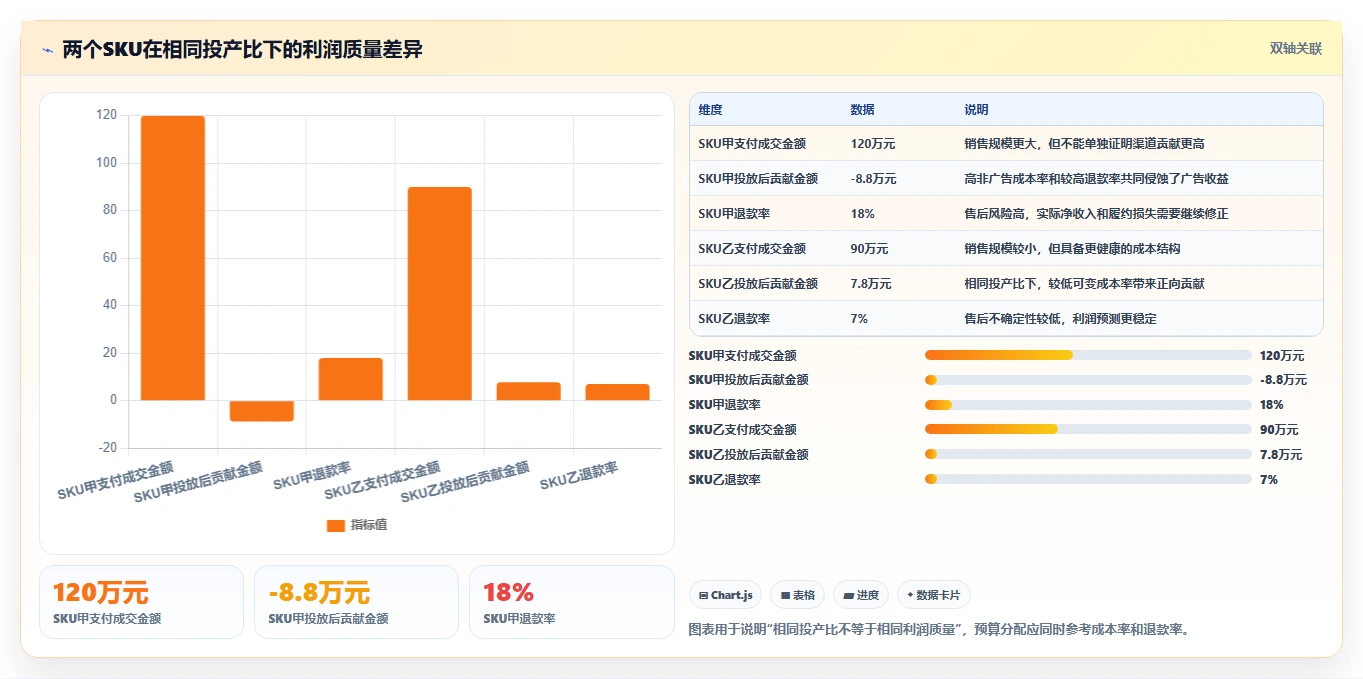The image size is (1363, 679).
Task: Select the 表格 tag button
Action: point(797,595)
